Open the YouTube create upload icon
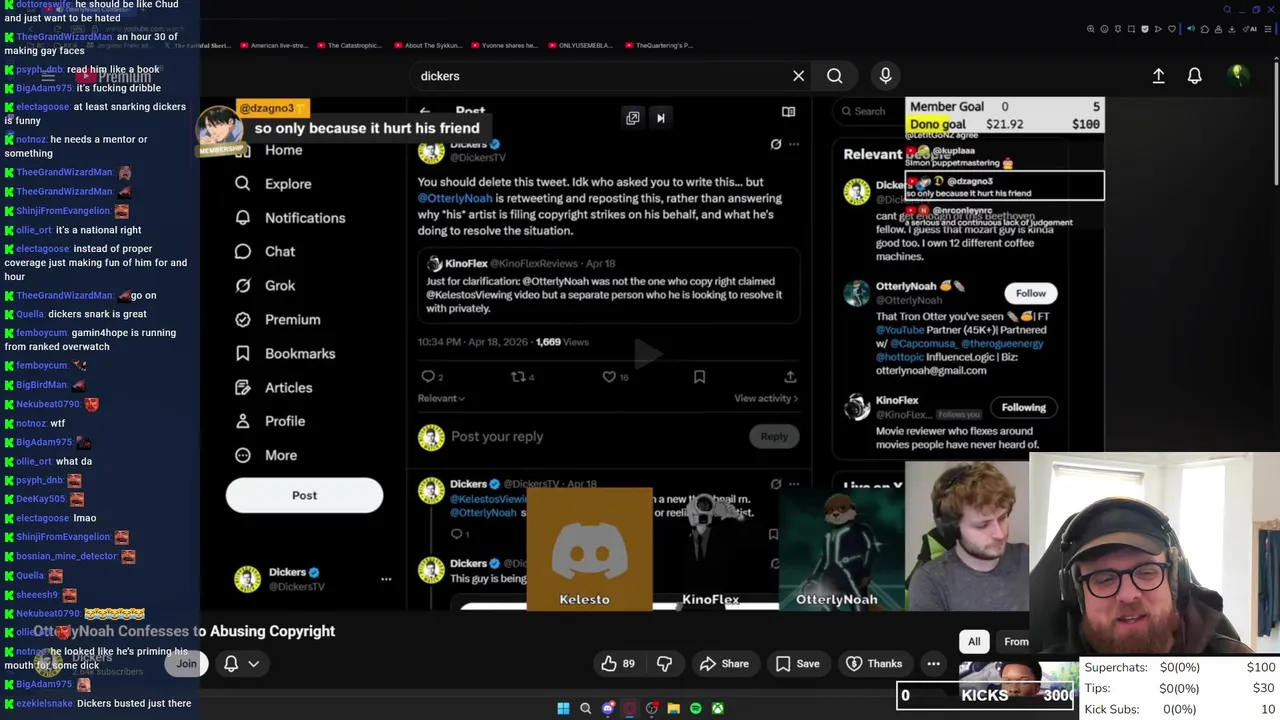Screen dimensions: 1280x720 click(1158, 76)
